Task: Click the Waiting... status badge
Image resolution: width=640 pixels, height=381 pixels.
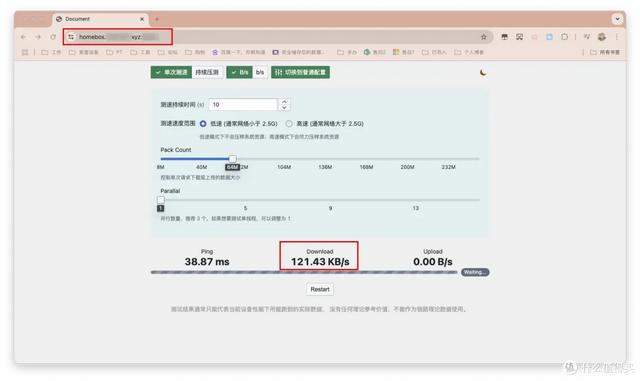Action: point(475,272)
